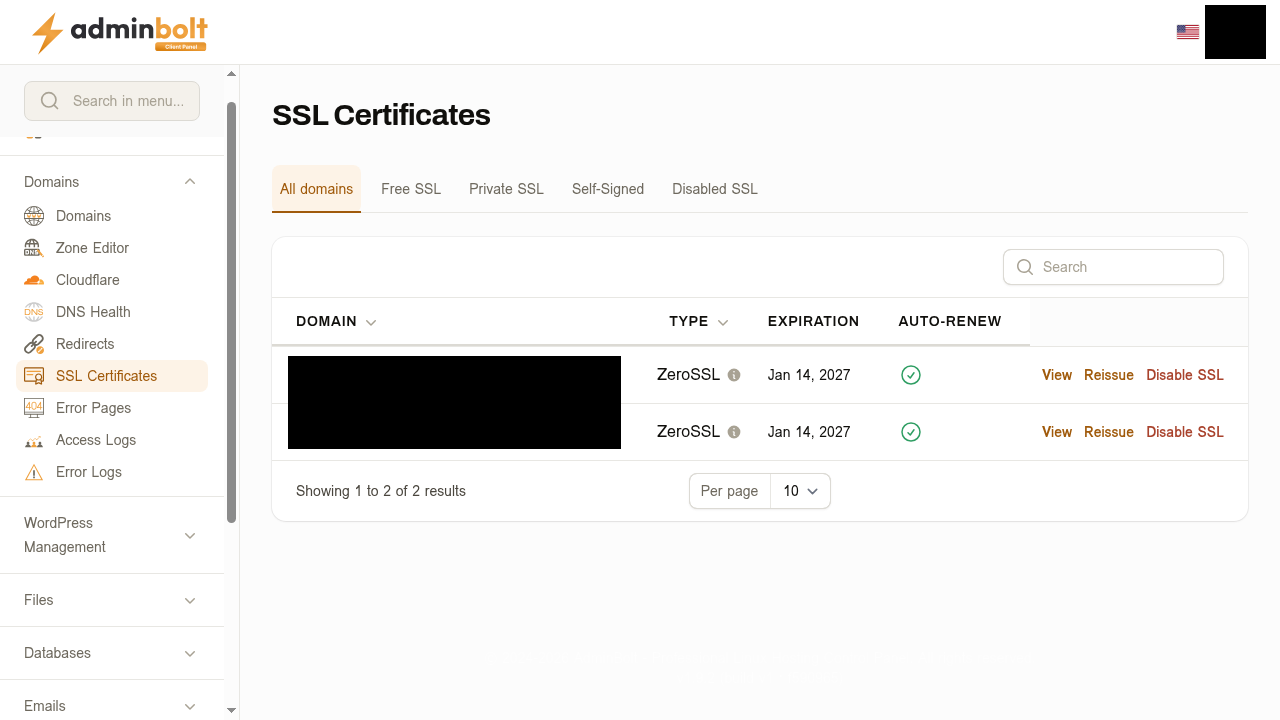1280x720 pixels.
Task: Reissue the first row certificate
Action: [1109, 375]
